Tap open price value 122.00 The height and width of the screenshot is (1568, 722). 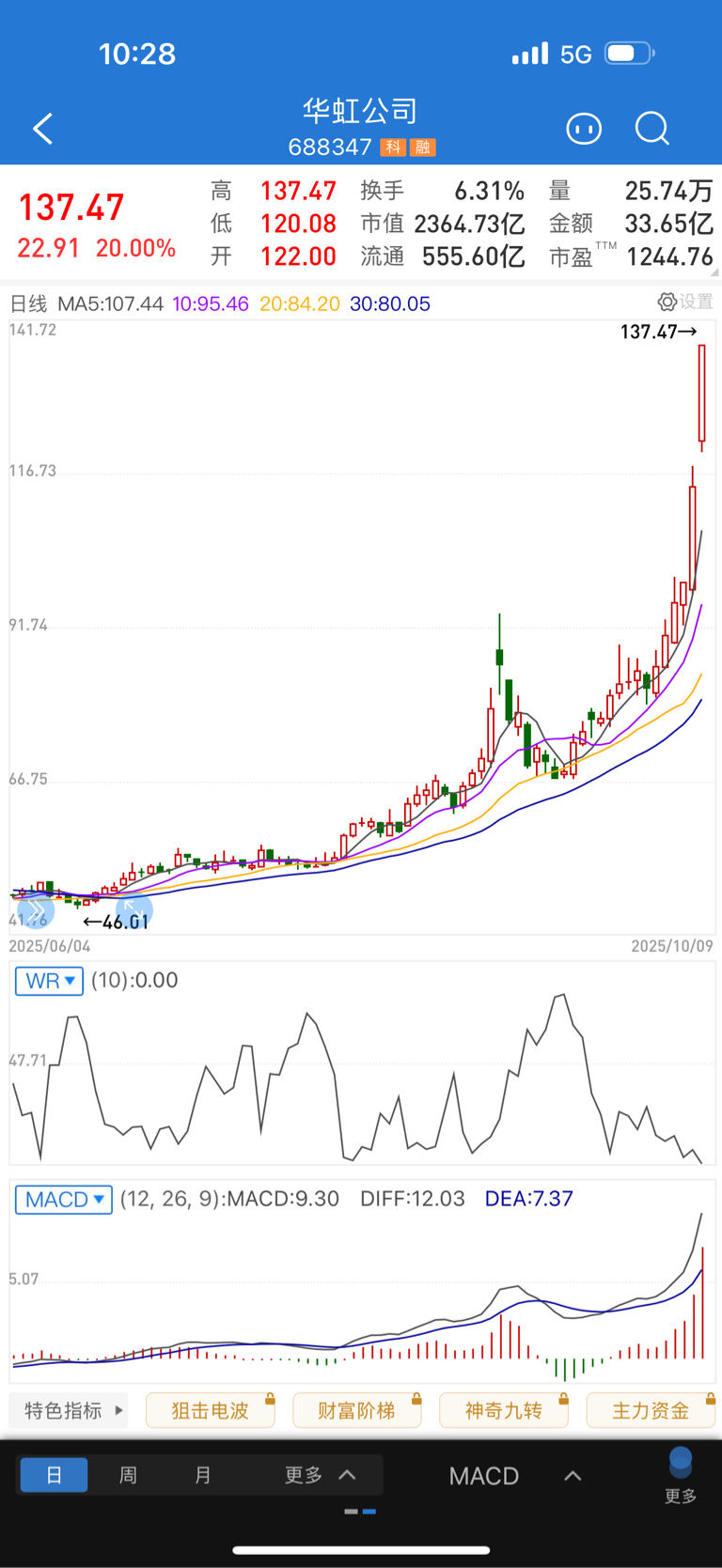[298, 256]
